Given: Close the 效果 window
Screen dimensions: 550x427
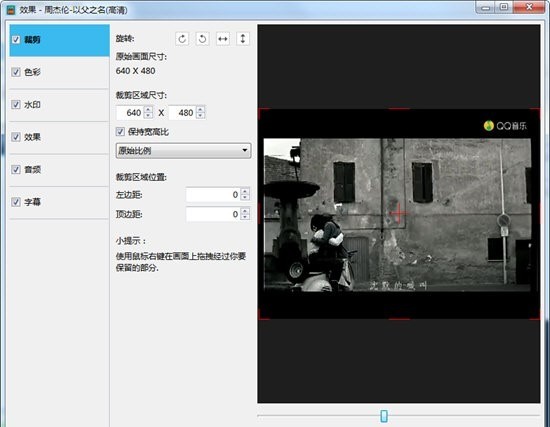Looking at the screenshot, I should pos(530,7).
